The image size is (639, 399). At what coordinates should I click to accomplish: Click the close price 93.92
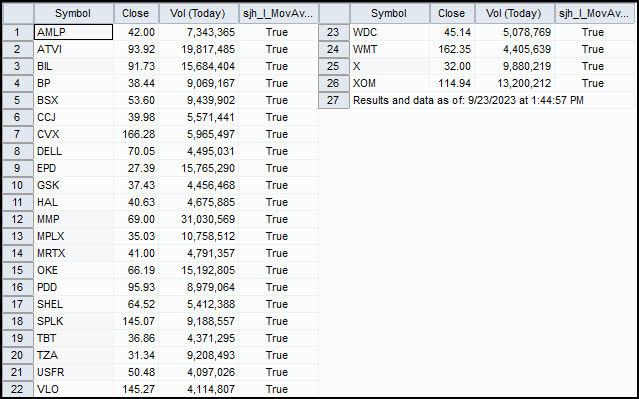141,49
